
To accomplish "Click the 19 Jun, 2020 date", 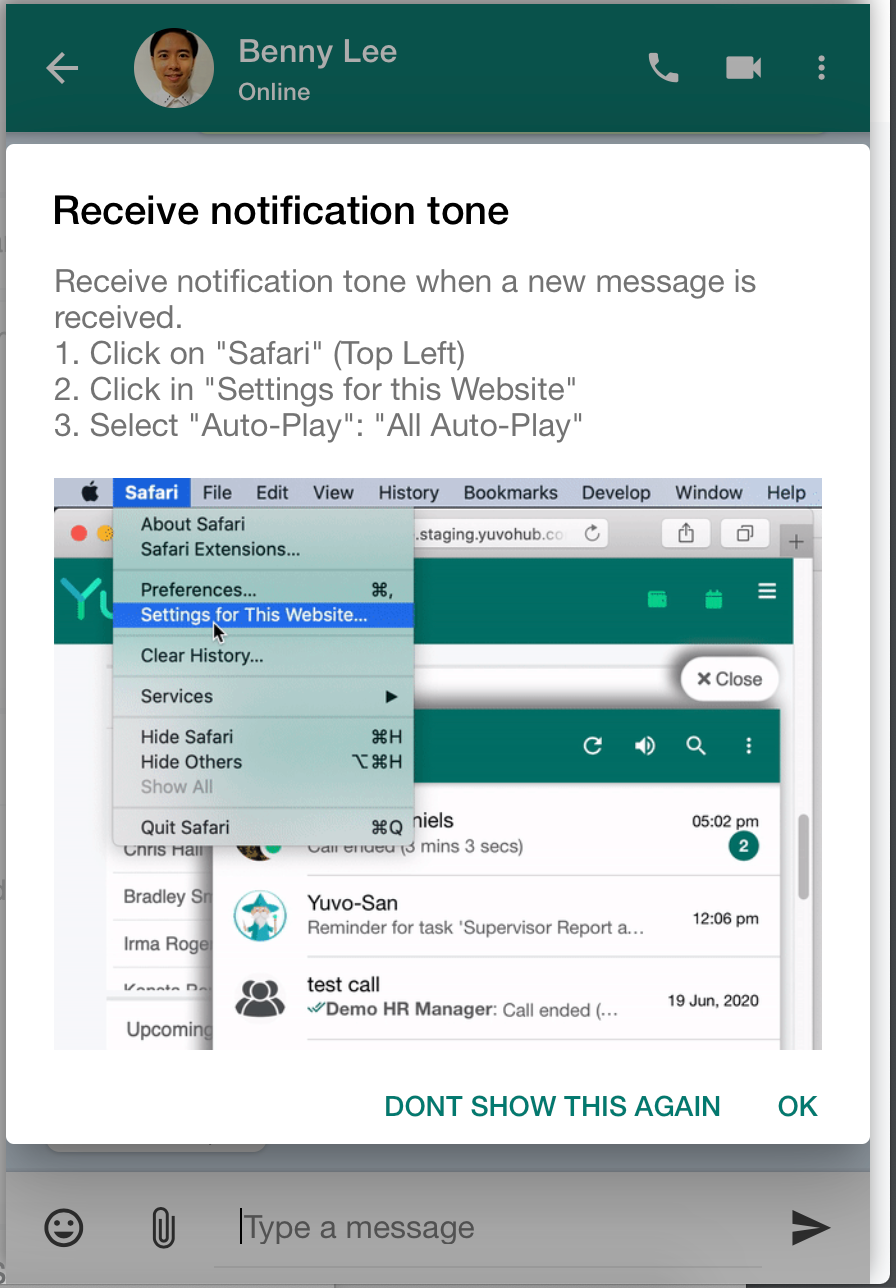I will pos(713,1000).
